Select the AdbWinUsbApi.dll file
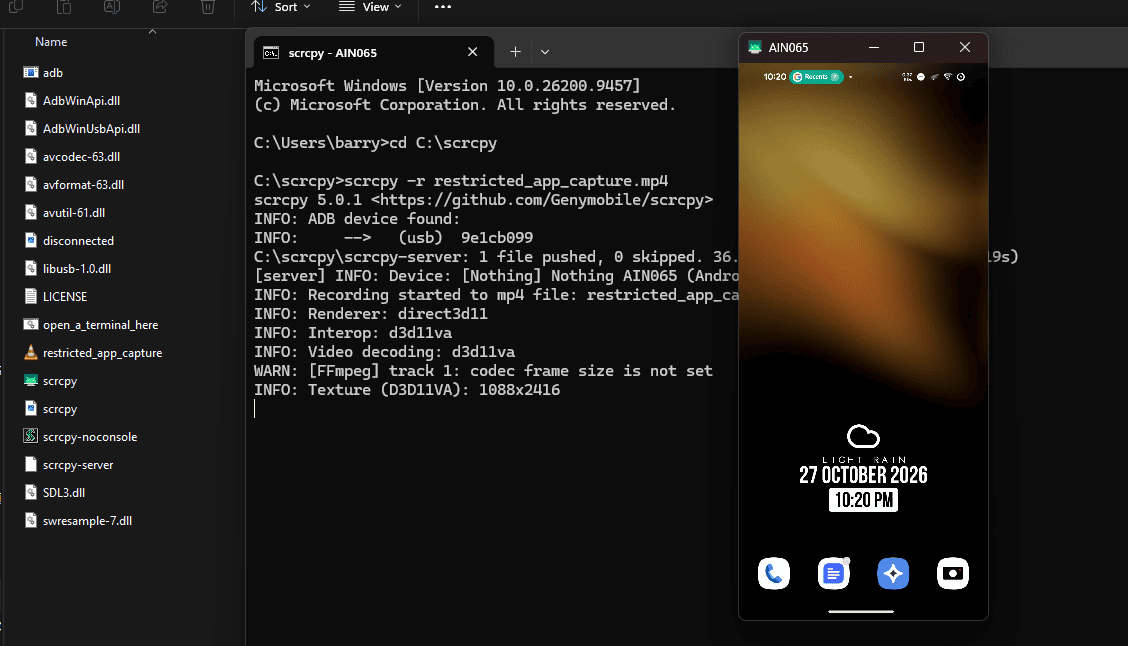Viewport: 1128px width, 646px height. [x=82, y=129]
